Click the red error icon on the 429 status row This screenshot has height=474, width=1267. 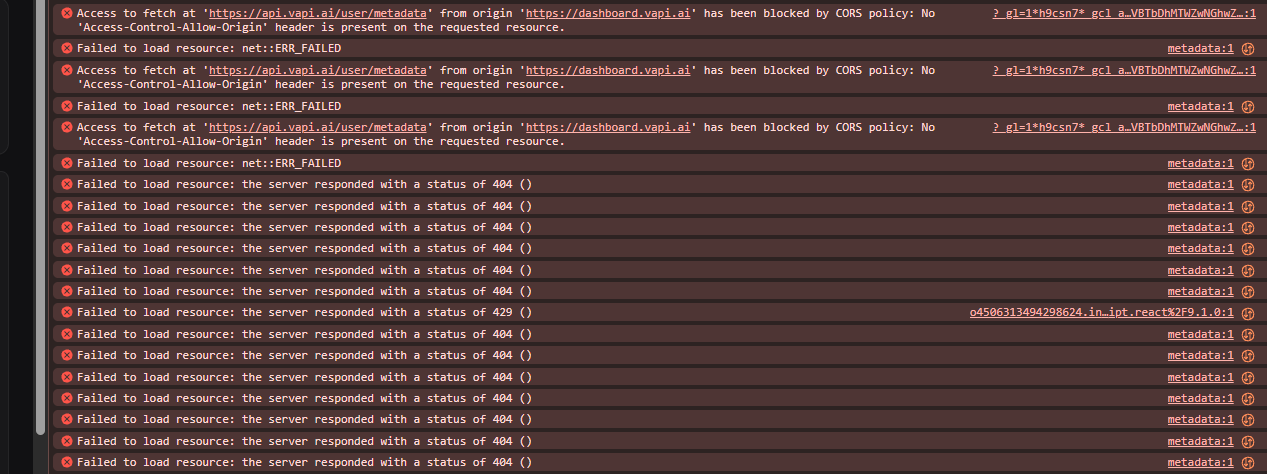(67, 312)
